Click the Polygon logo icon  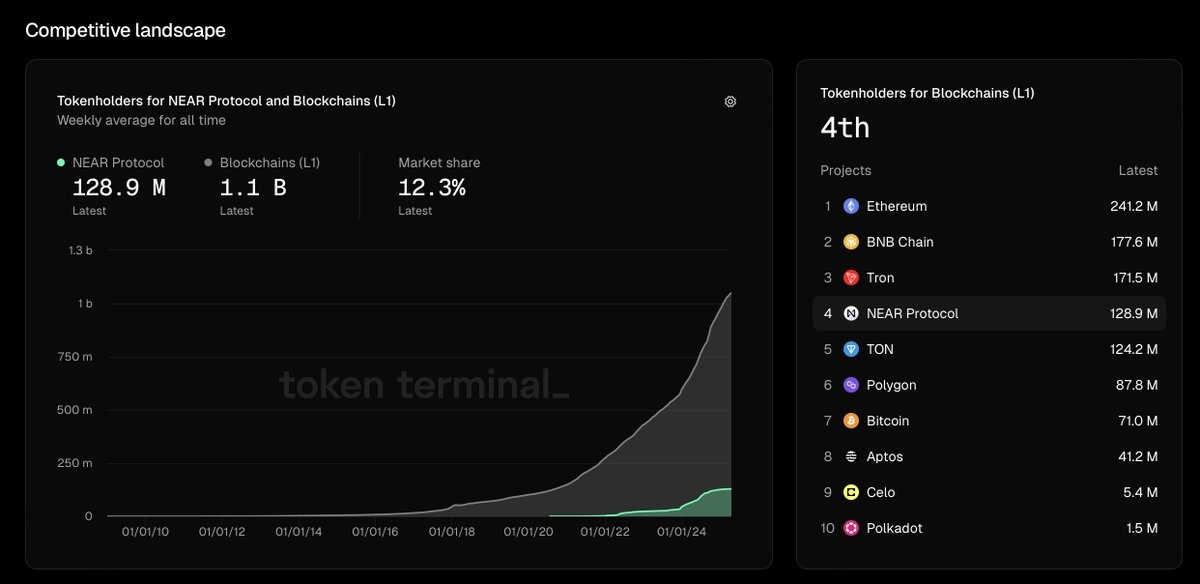[x=851, y=385]
